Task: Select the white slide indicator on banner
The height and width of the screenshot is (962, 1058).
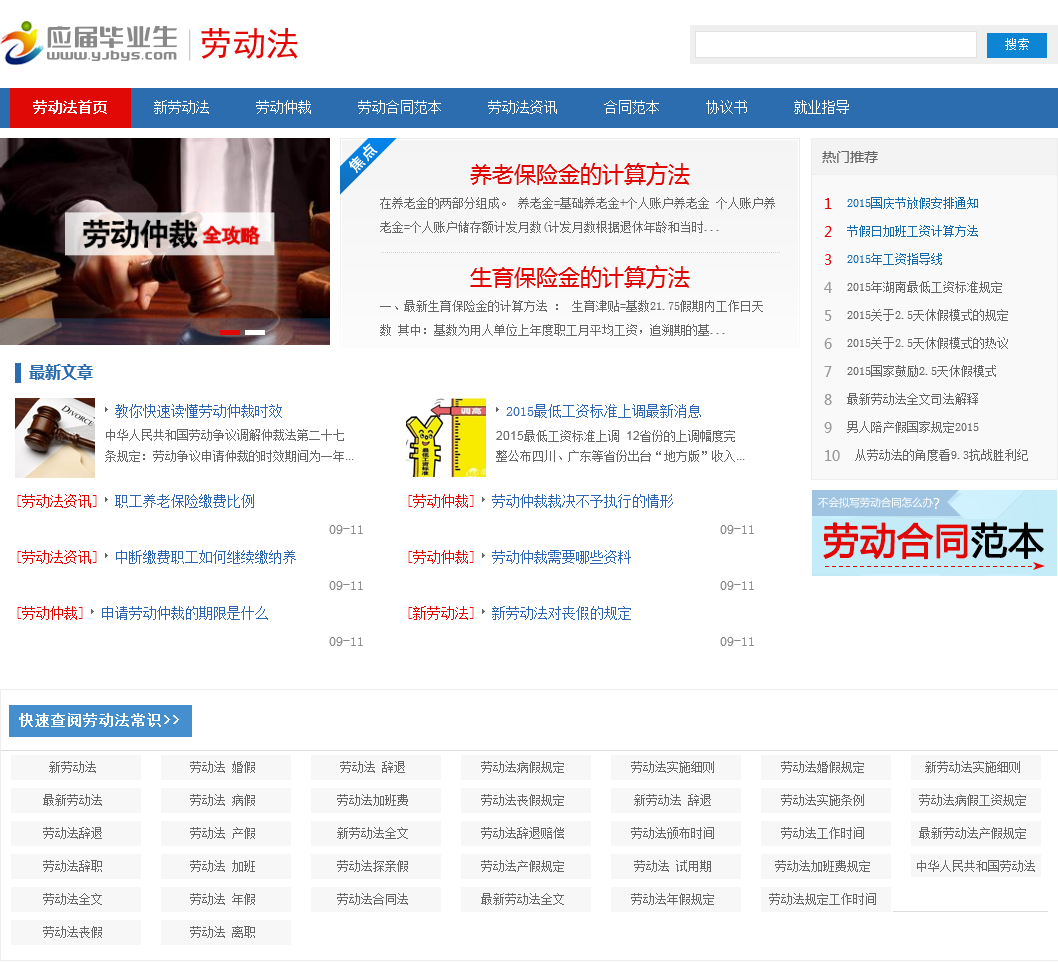Action: tap(254, 333)
